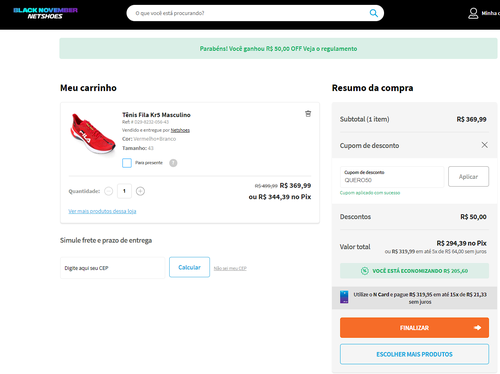Click the coupon code field QUERO50
This screenshot has width=500, height=374.
pos(392,177)
